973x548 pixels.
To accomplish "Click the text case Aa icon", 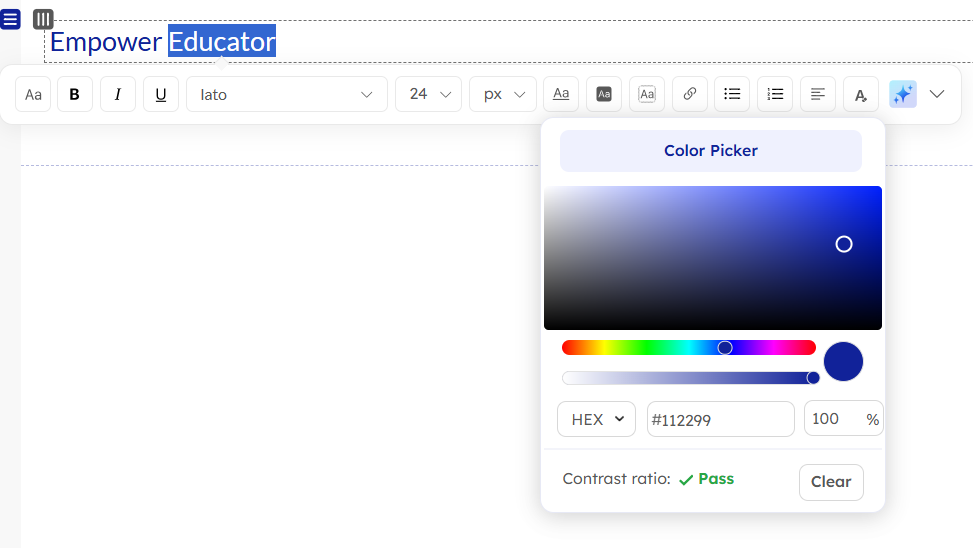I will pos(33,94).
